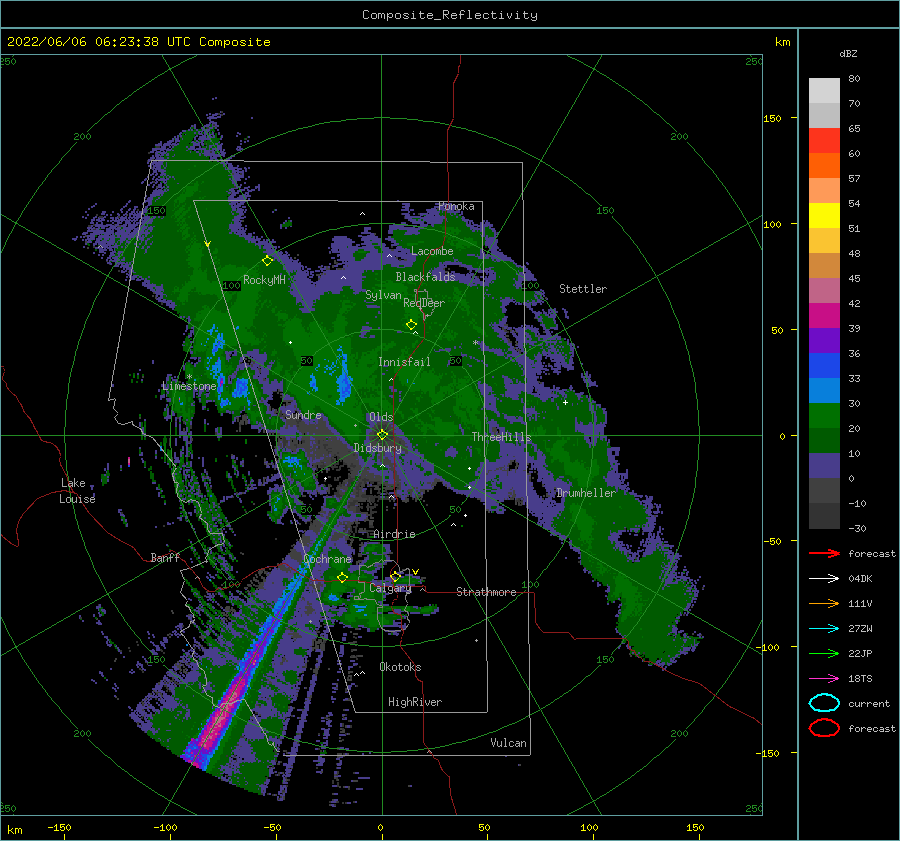Click the red forecast ellipse icon
Screen dimensions: 900x841
pyautogui.click(x=824, y=728)
